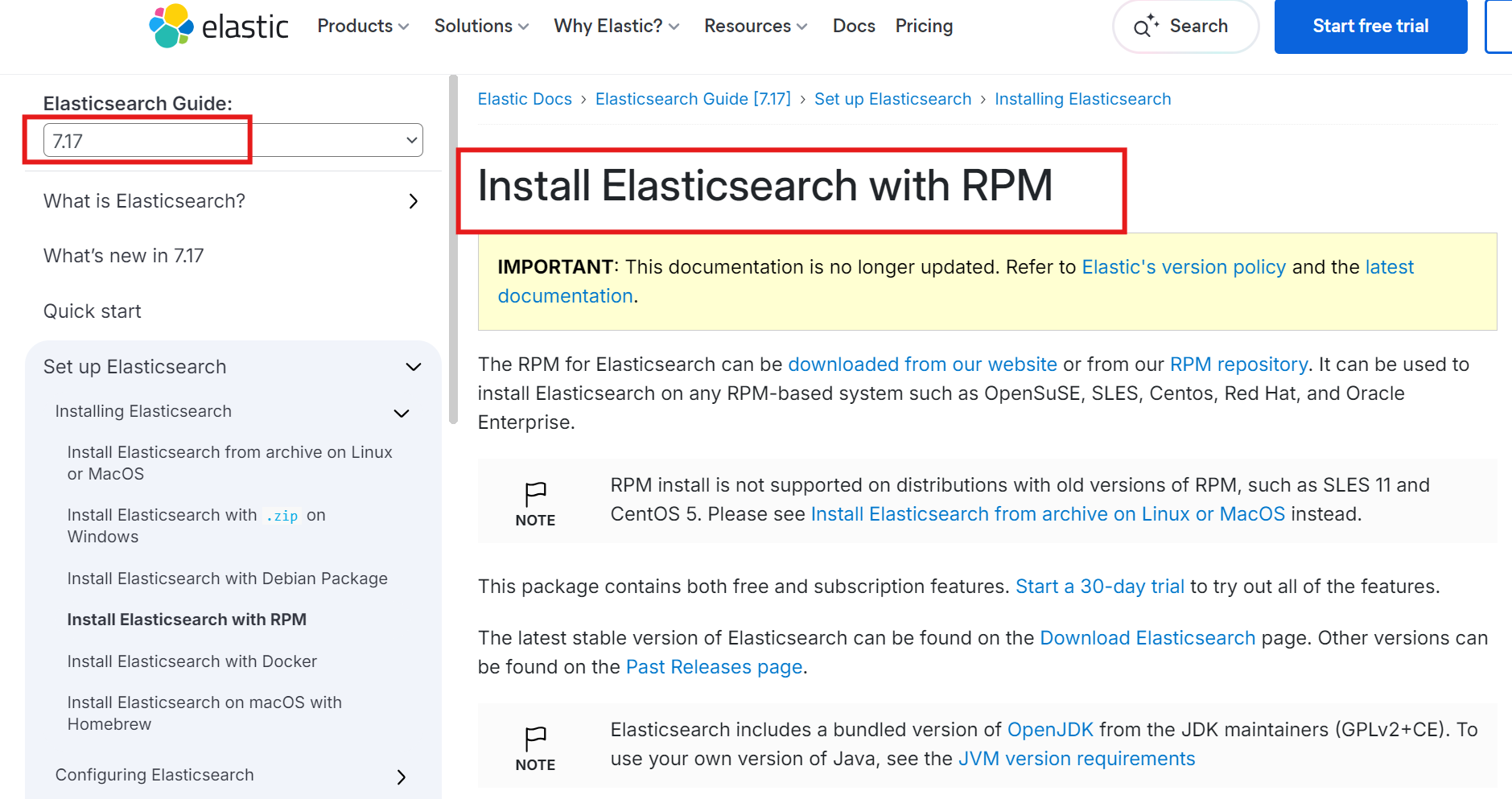Click the flag icon of the OpenJDK note
Viewport: 1512px width, 799px height.
(x=535, y=738)
